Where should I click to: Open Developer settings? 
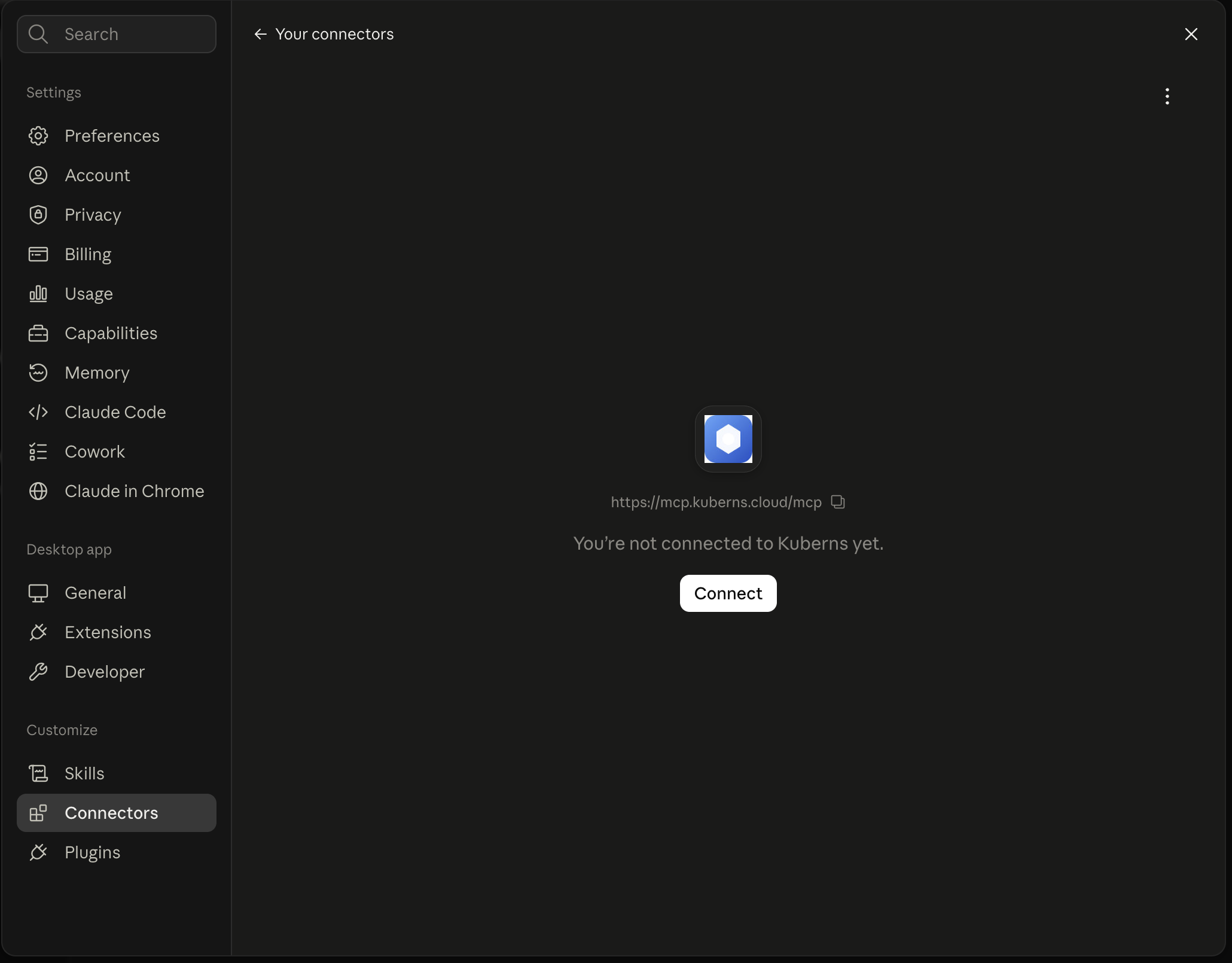tap(117, 672)
